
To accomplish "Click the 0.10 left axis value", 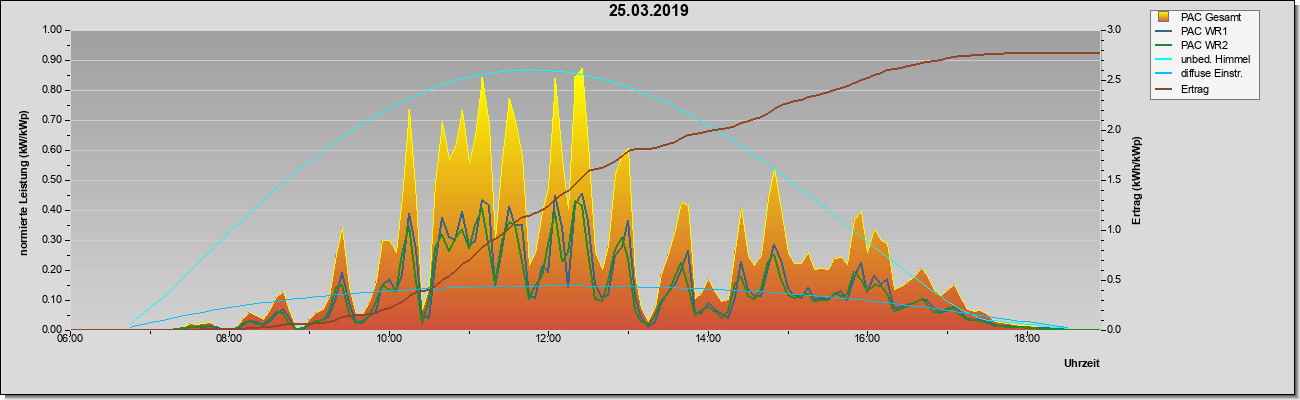I will coord(51,300).
